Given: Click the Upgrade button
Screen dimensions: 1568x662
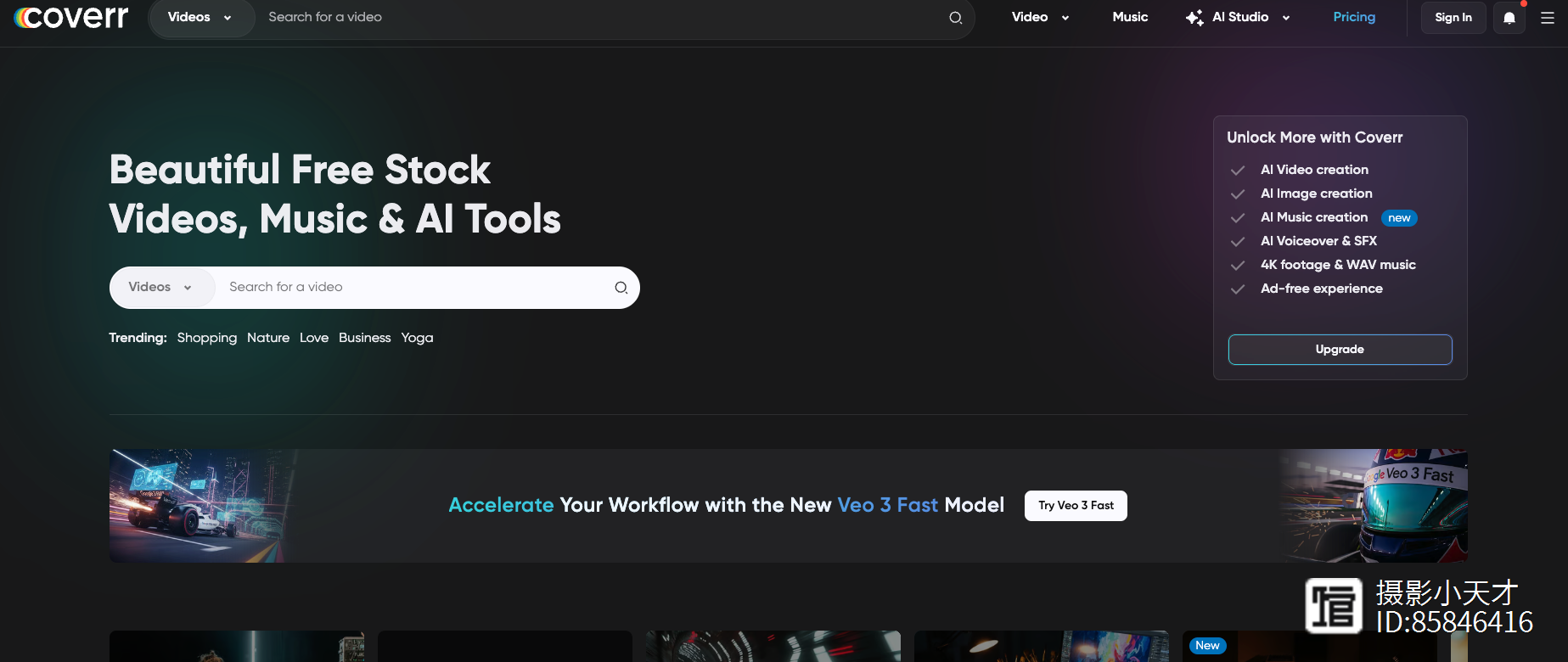Looking at the screenshot, I should point(1340,350).
